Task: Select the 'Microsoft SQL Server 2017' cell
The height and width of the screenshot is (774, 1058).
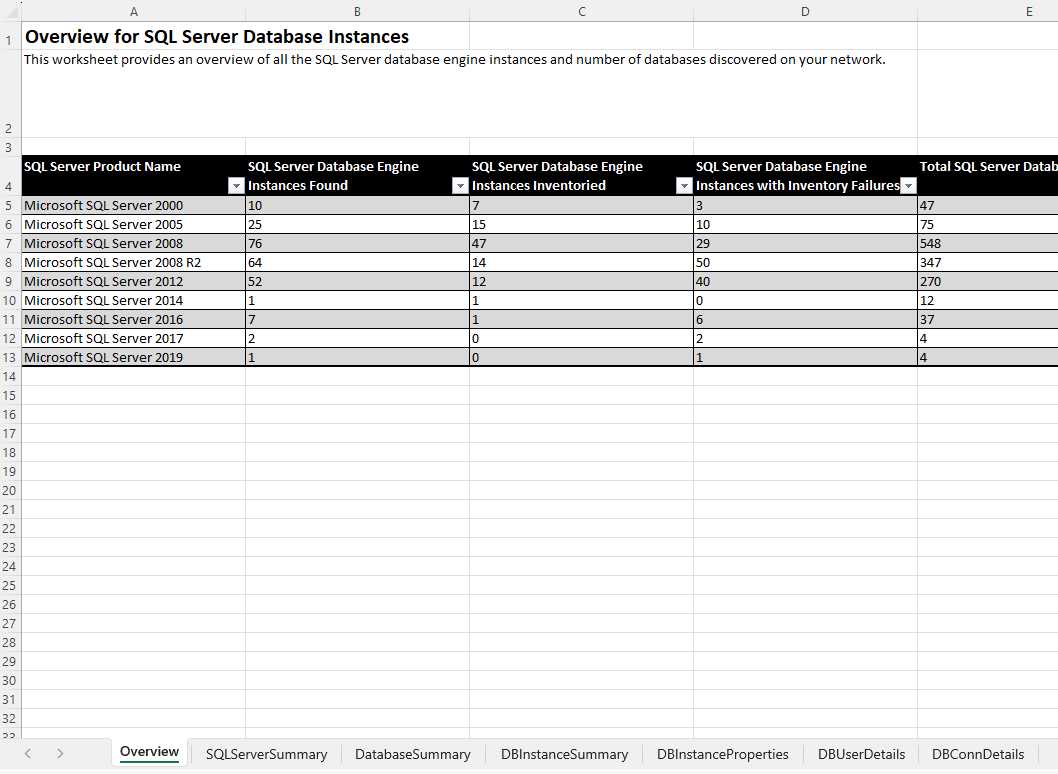Action: point(134,338)
